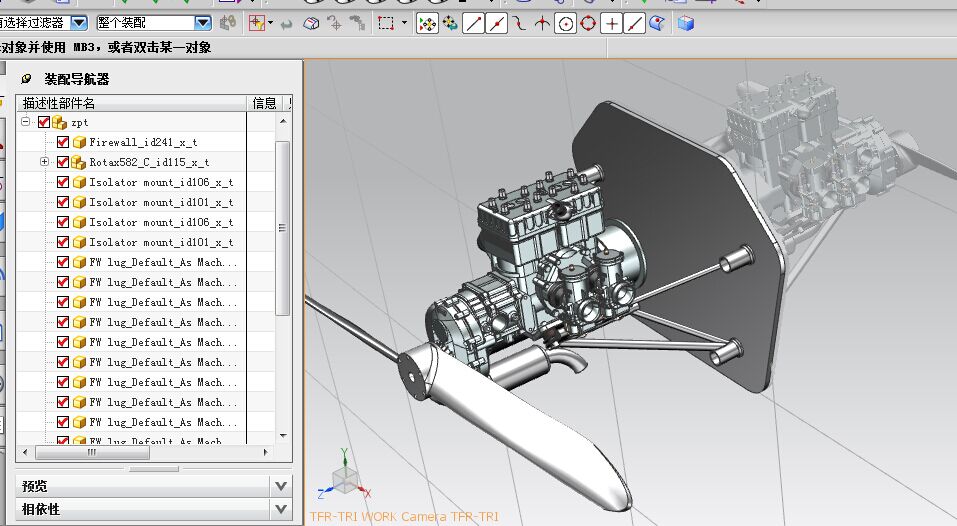This screenshot has height=526, width=957.
Task: Uncheck the root zpt assembly checkbox
Action: coord(44,122)
